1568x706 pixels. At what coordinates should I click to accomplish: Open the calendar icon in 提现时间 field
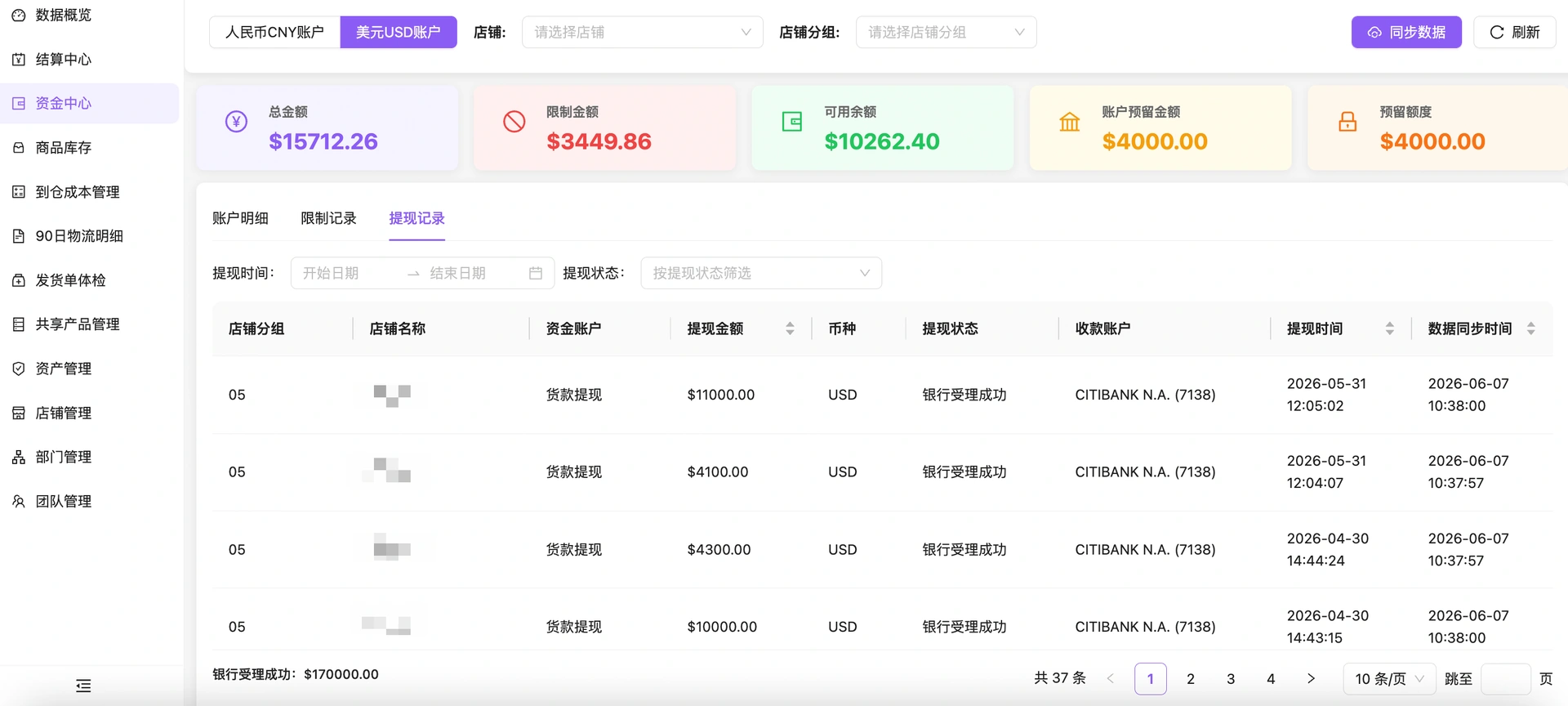(536, 273)
